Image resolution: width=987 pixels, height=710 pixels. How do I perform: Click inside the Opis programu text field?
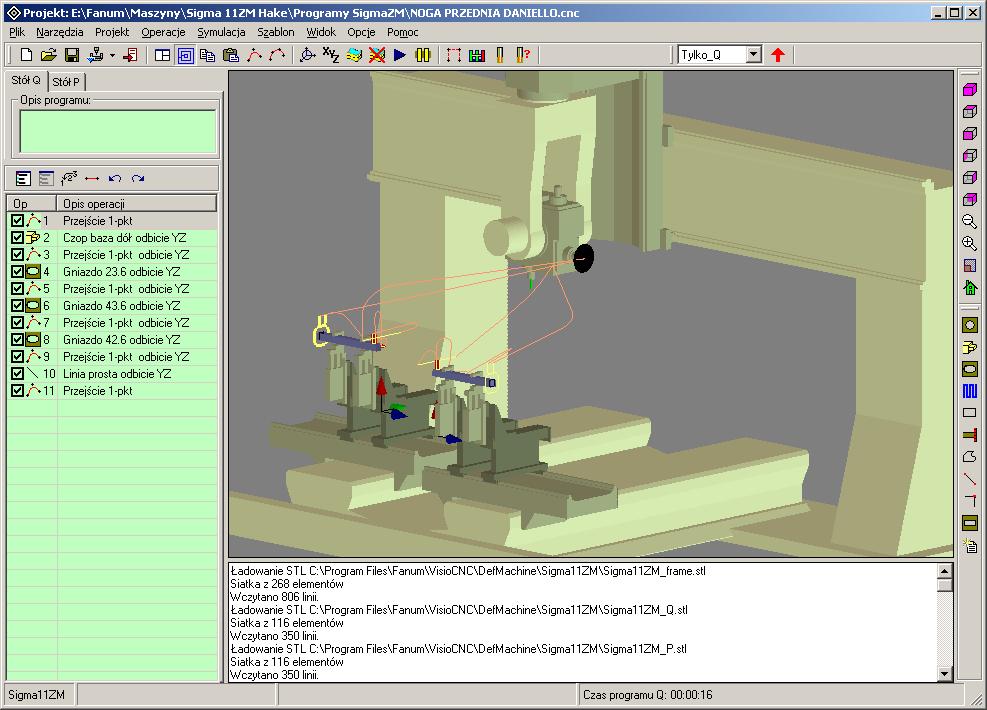coord(118,131)
